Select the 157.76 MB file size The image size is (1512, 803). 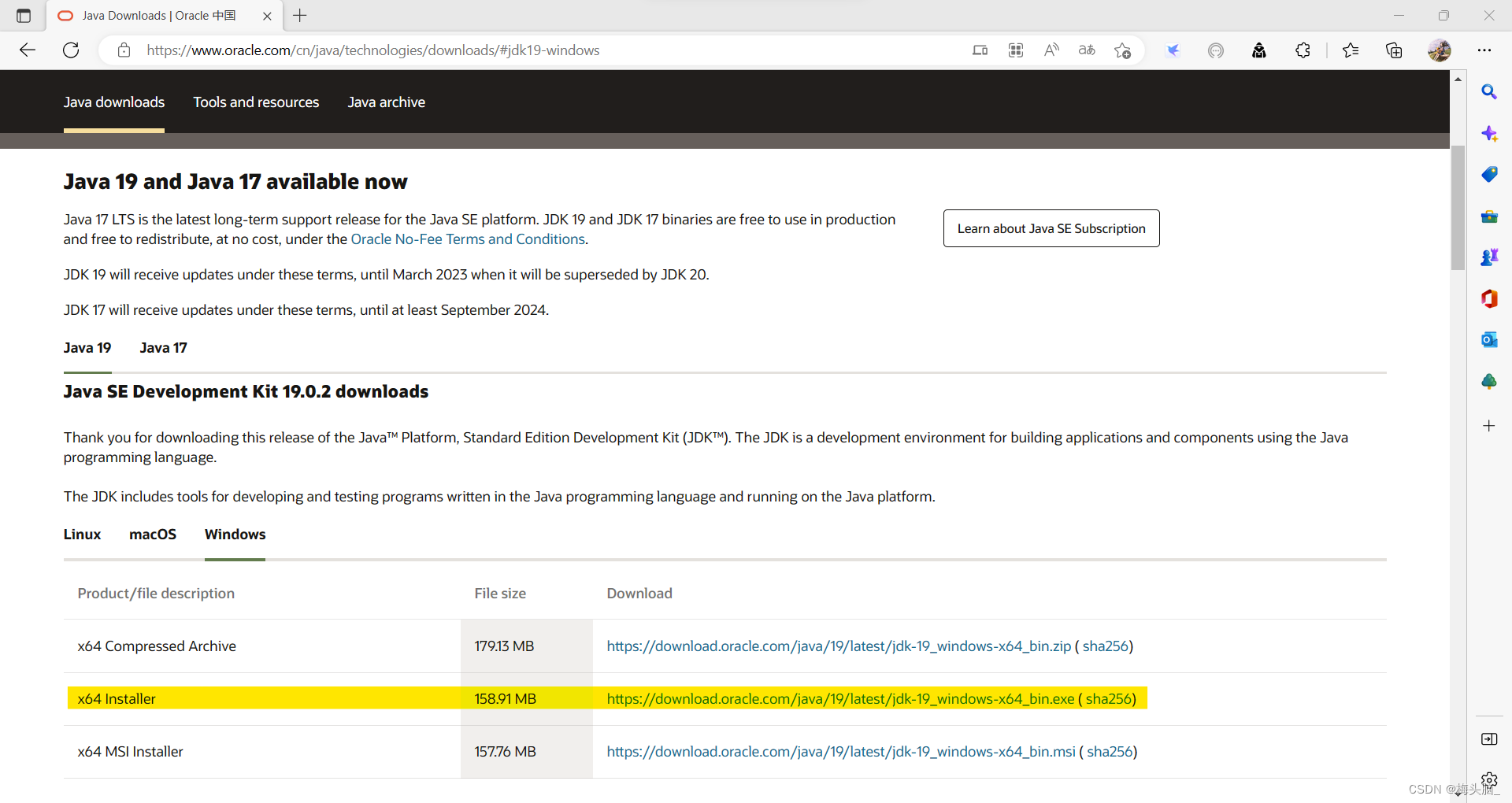point(505,752)
